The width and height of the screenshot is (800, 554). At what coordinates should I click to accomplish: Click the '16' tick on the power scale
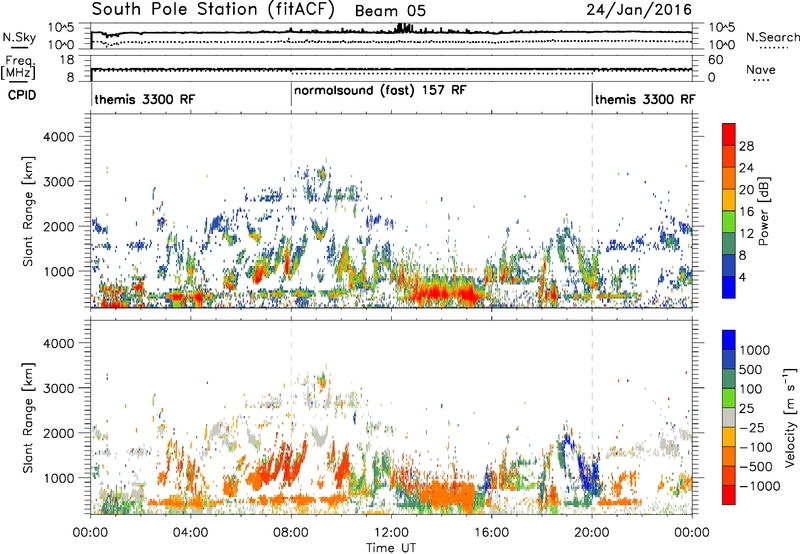746,212
